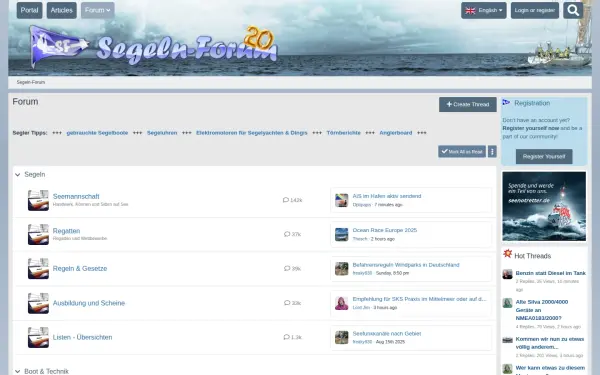Open the Segeln category heading

(x=35, y=174)
